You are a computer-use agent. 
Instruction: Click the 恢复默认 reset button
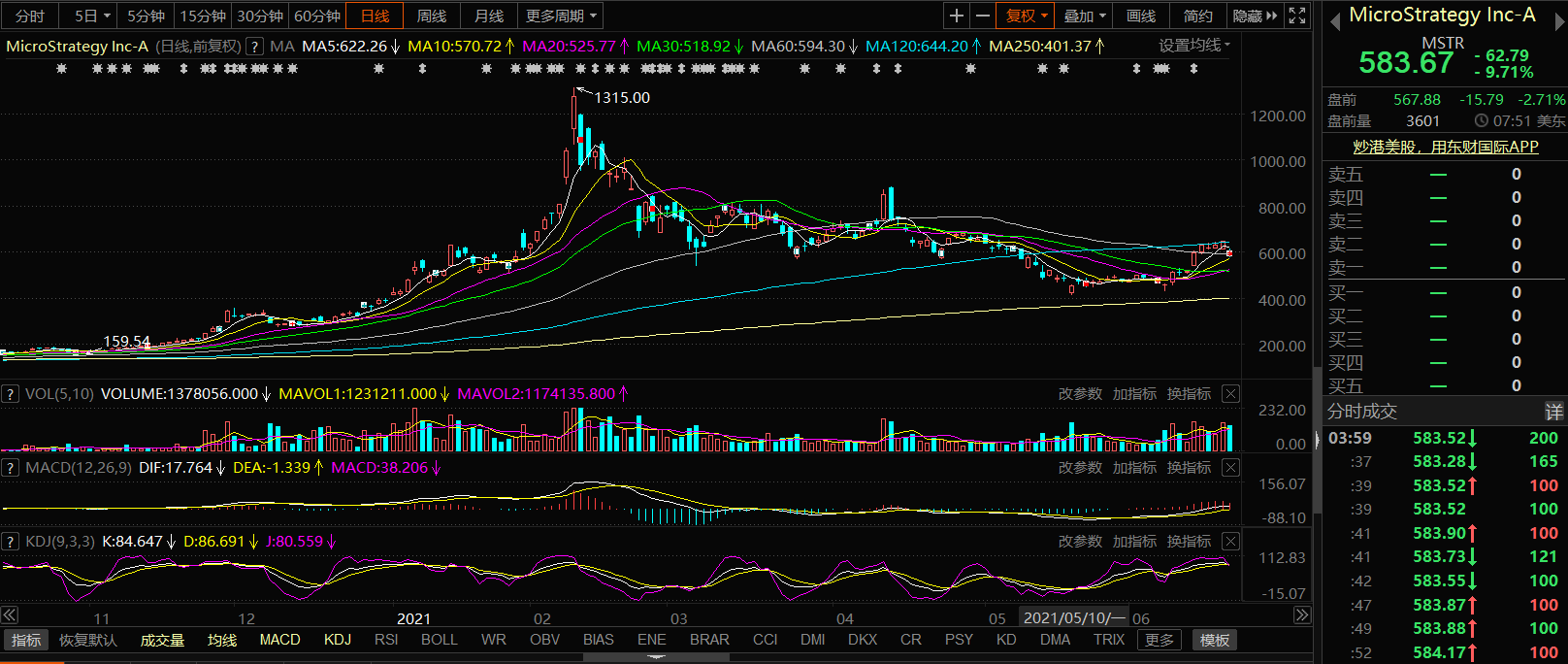pos(87,641)
